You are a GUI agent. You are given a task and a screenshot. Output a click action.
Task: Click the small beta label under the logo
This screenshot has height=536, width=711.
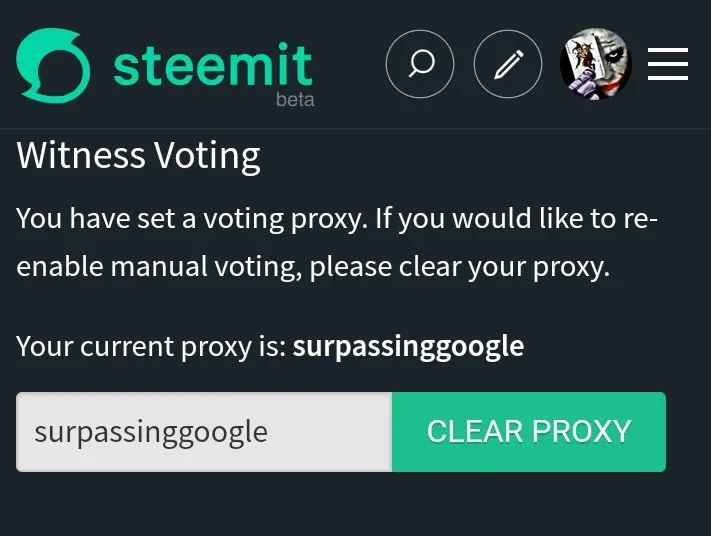coord(295,99)
